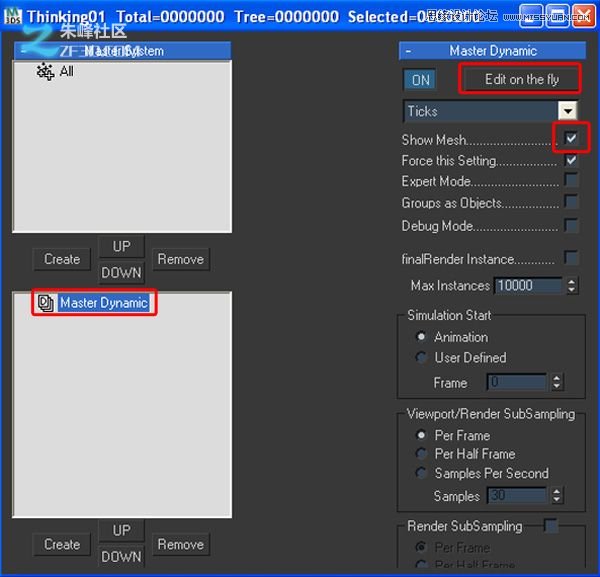The image size is (600, 577).
Task: Close the Thinking01 window
Action: point(584,16)
